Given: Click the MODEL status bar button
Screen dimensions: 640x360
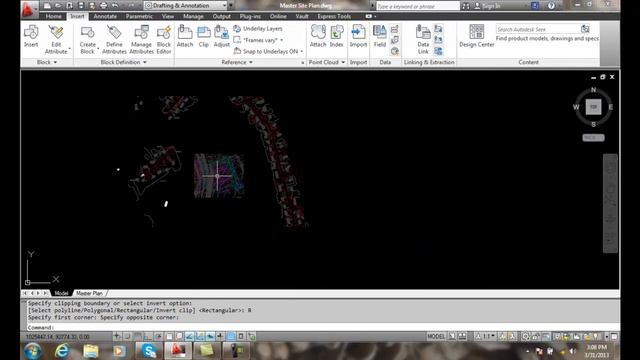Looking at the screenshot, I should 436,336.
